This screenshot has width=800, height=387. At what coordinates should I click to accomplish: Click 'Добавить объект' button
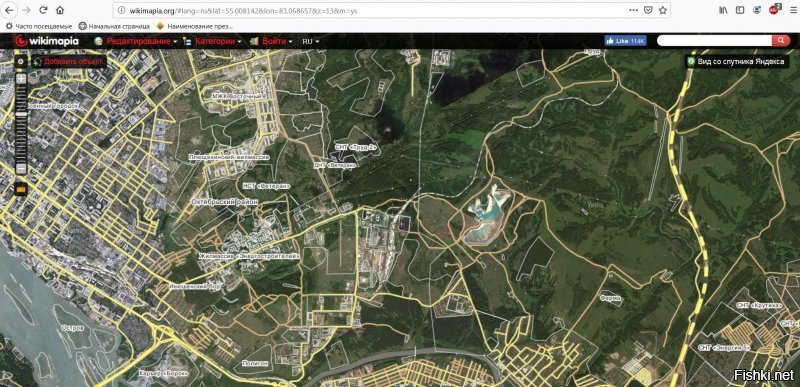69,62
